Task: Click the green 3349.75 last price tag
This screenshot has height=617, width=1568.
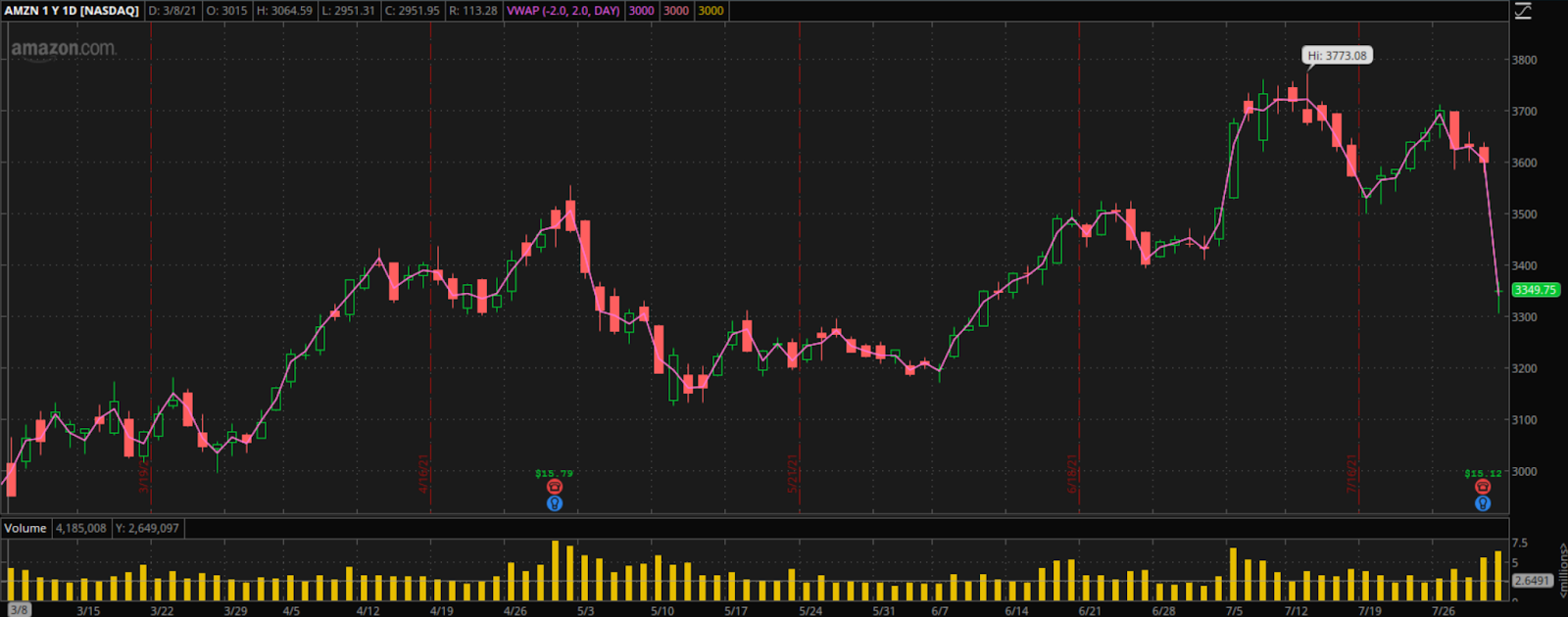Action: 1536,290
